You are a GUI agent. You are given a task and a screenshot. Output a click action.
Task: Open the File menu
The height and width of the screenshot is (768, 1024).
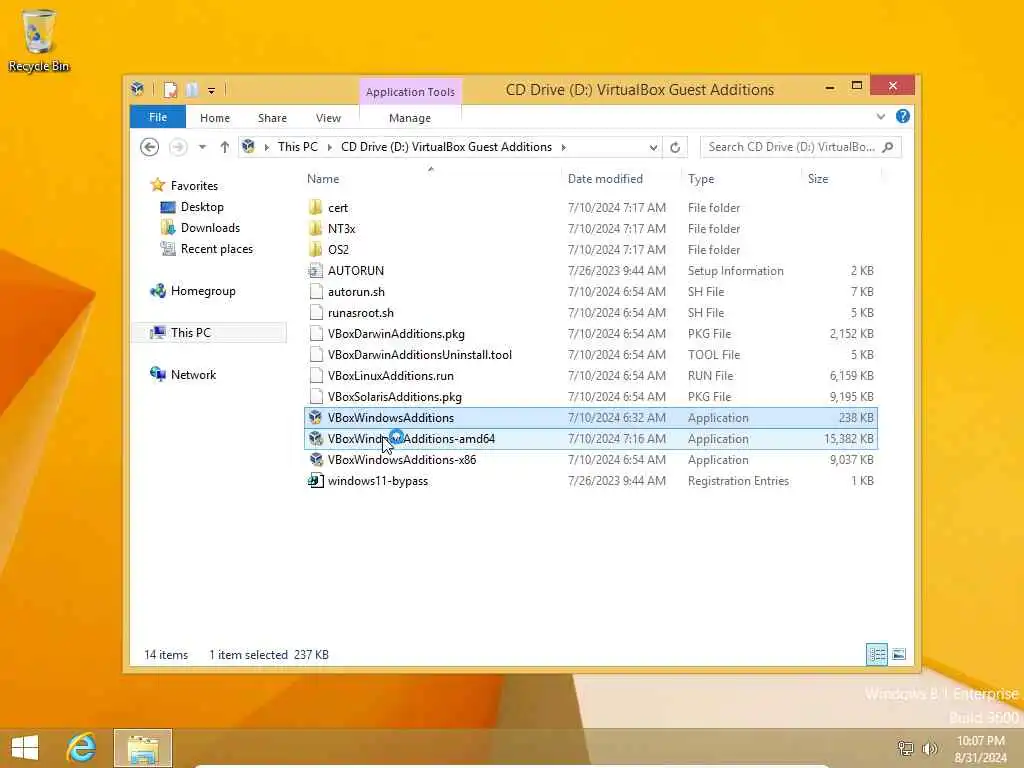pos(158,118)
